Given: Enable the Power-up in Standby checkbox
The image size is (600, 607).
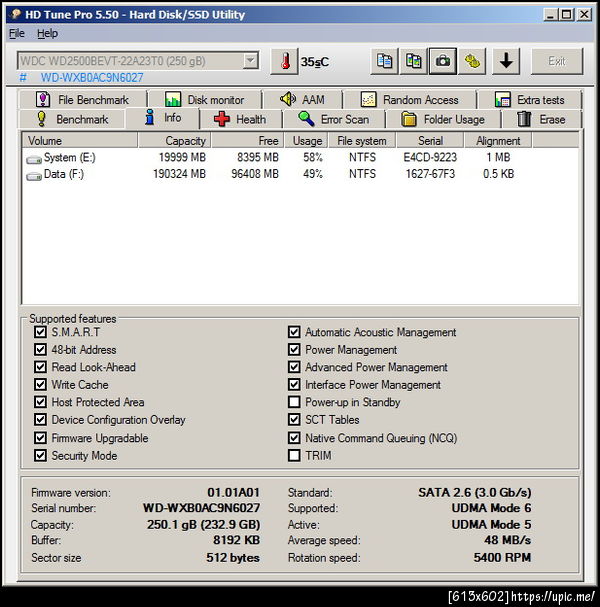Looking at the screenshot, I should [x=294, y=401].
